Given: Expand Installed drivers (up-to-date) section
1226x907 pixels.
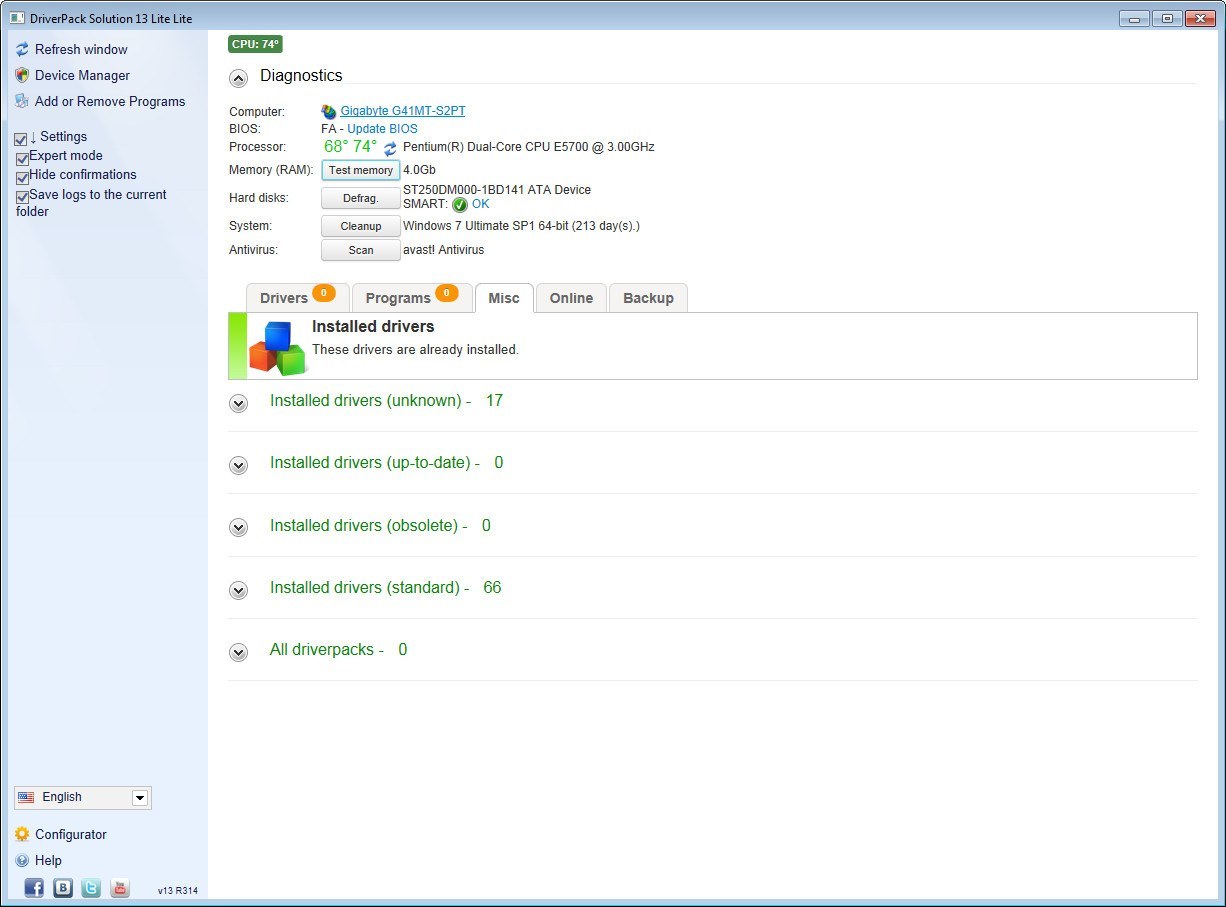Looking at the screenshot, I should point(238,465).
